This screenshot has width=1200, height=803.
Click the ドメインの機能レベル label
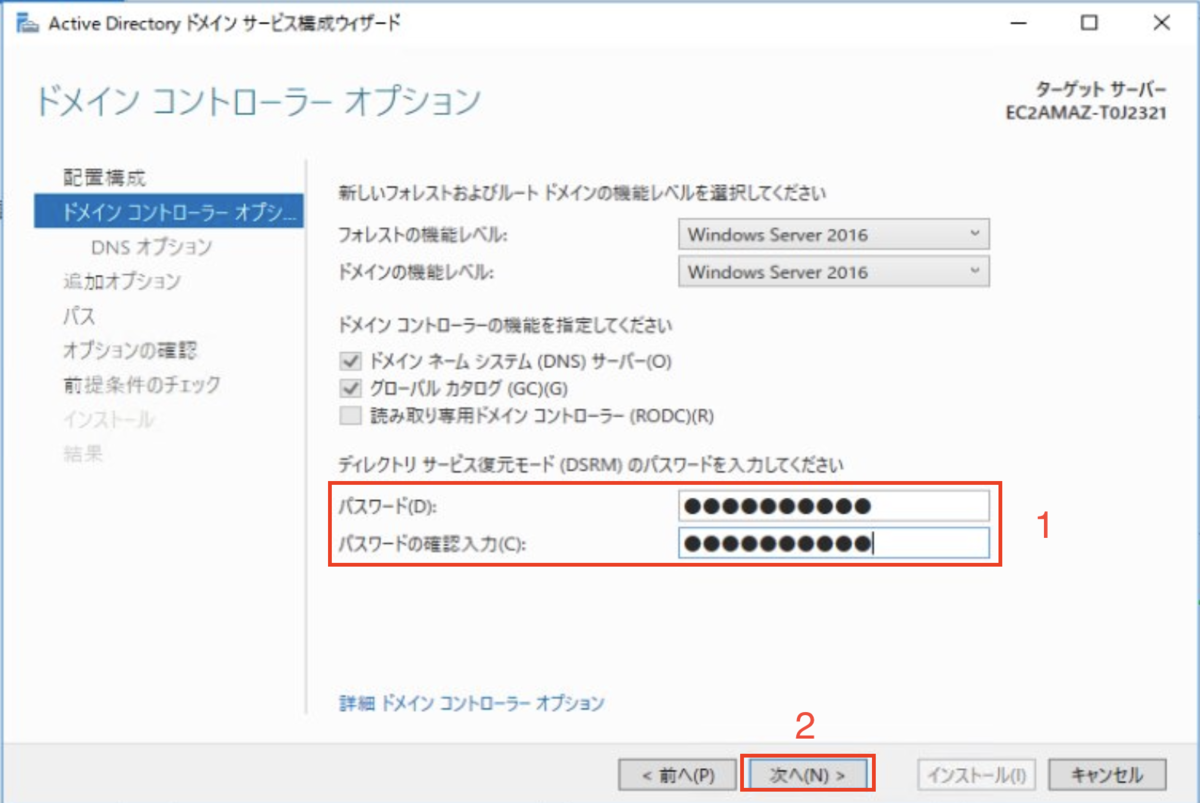(417, 273)
